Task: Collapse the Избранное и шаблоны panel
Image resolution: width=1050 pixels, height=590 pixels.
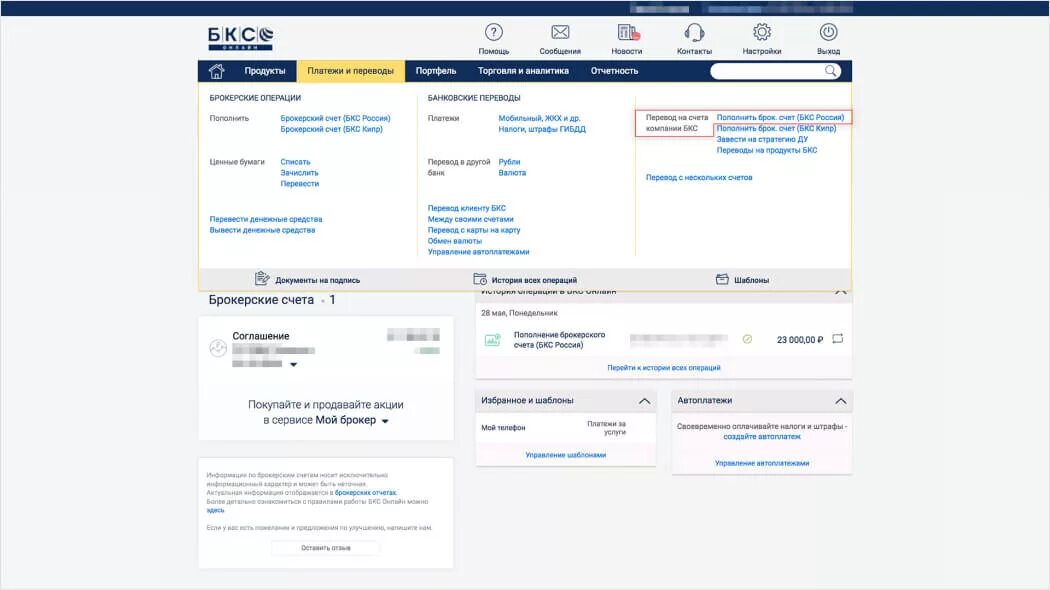Action: (644, 400)
